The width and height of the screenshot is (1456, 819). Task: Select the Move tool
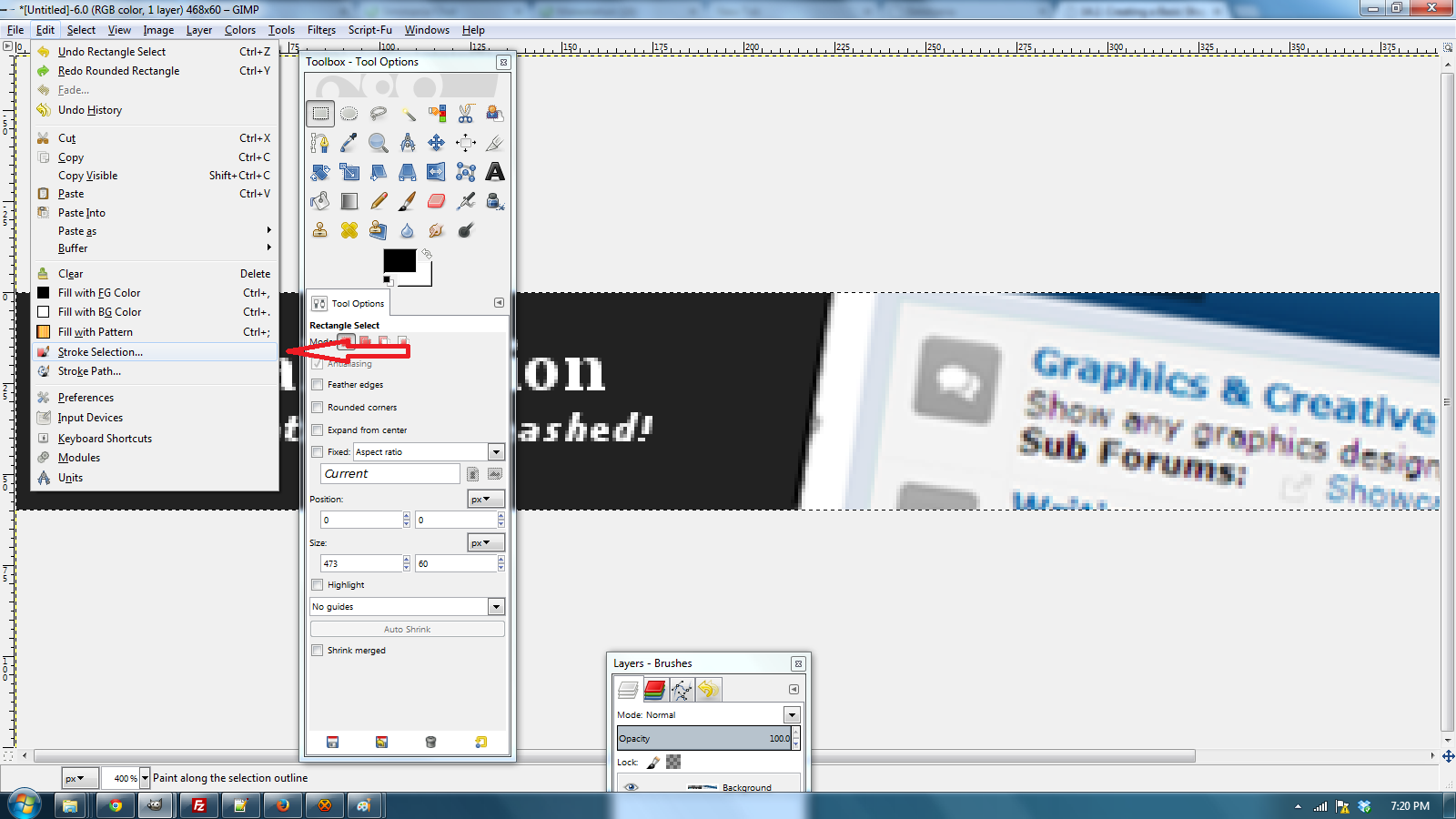click(x=437, y=143)
